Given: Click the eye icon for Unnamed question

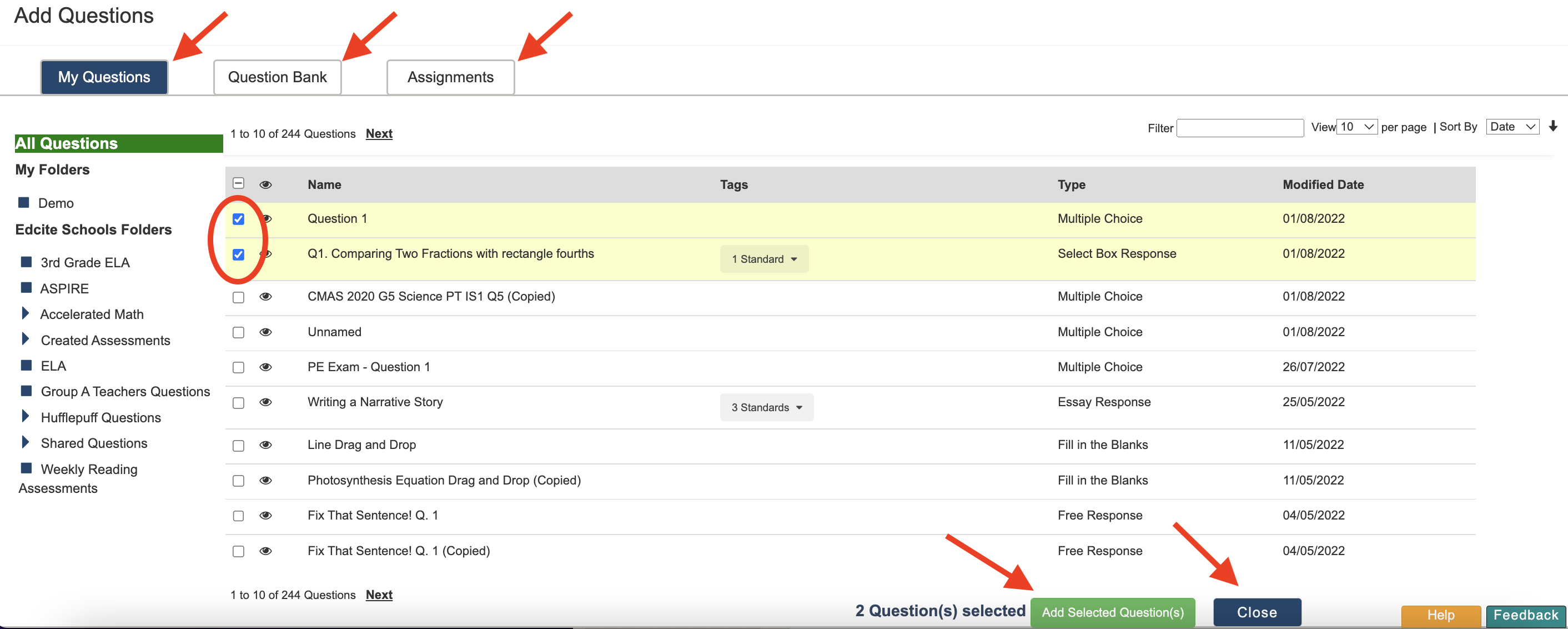Looking at the screenshot, I should point(265,332).
